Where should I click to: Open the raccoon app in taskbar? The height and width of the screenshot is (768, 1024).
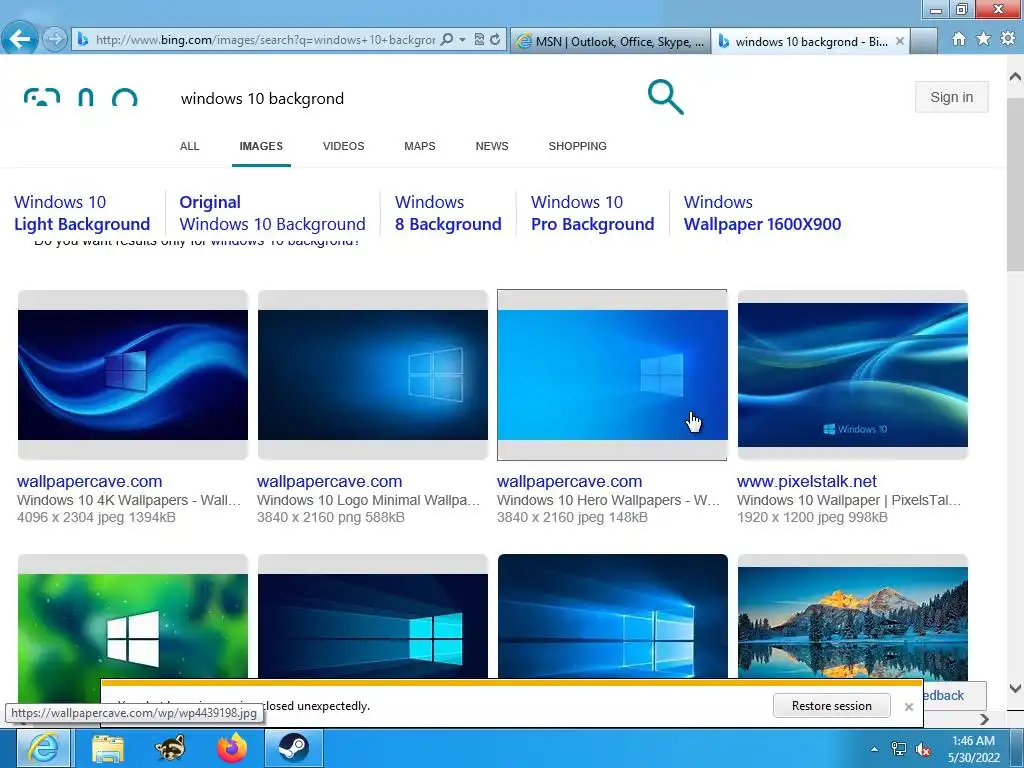(170, 748)
